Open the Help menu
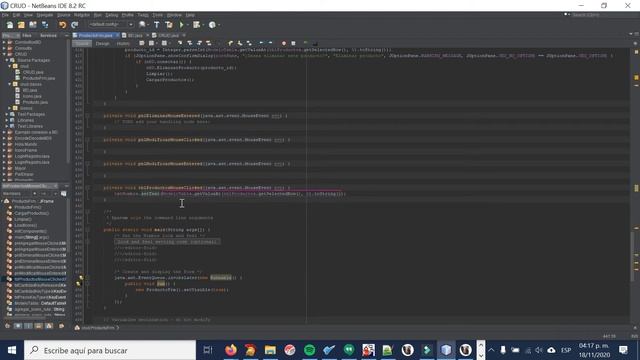The width and height of the screenshot is (640, 360). pos(190,15)
